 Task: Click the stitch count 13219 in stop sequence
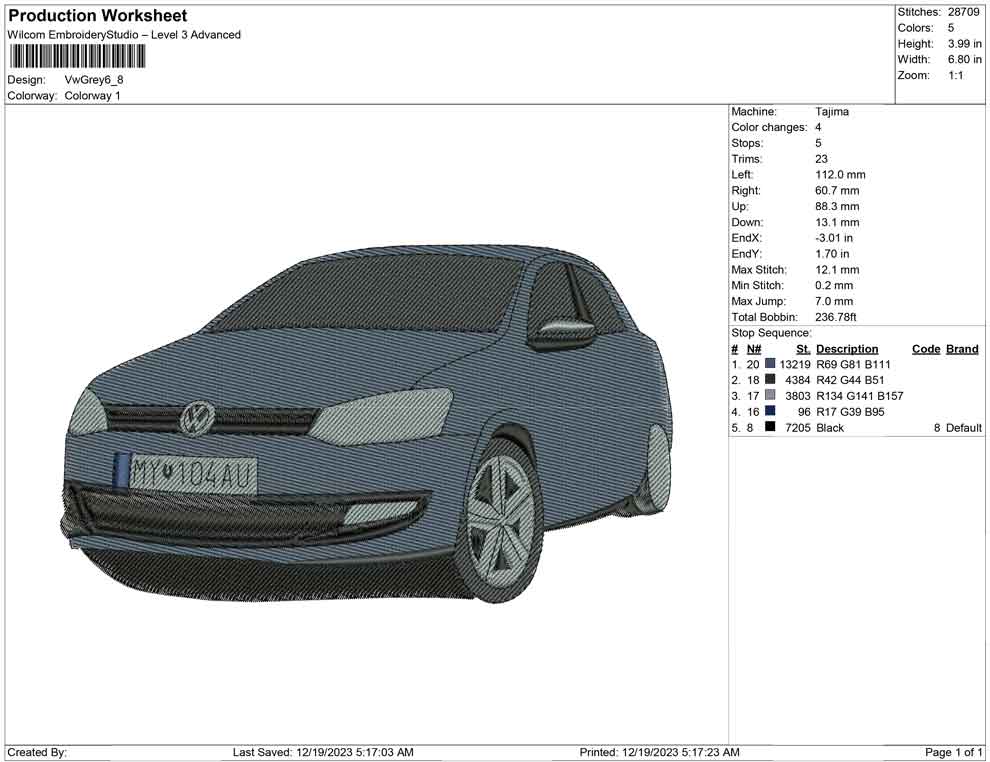click(794, 364)
